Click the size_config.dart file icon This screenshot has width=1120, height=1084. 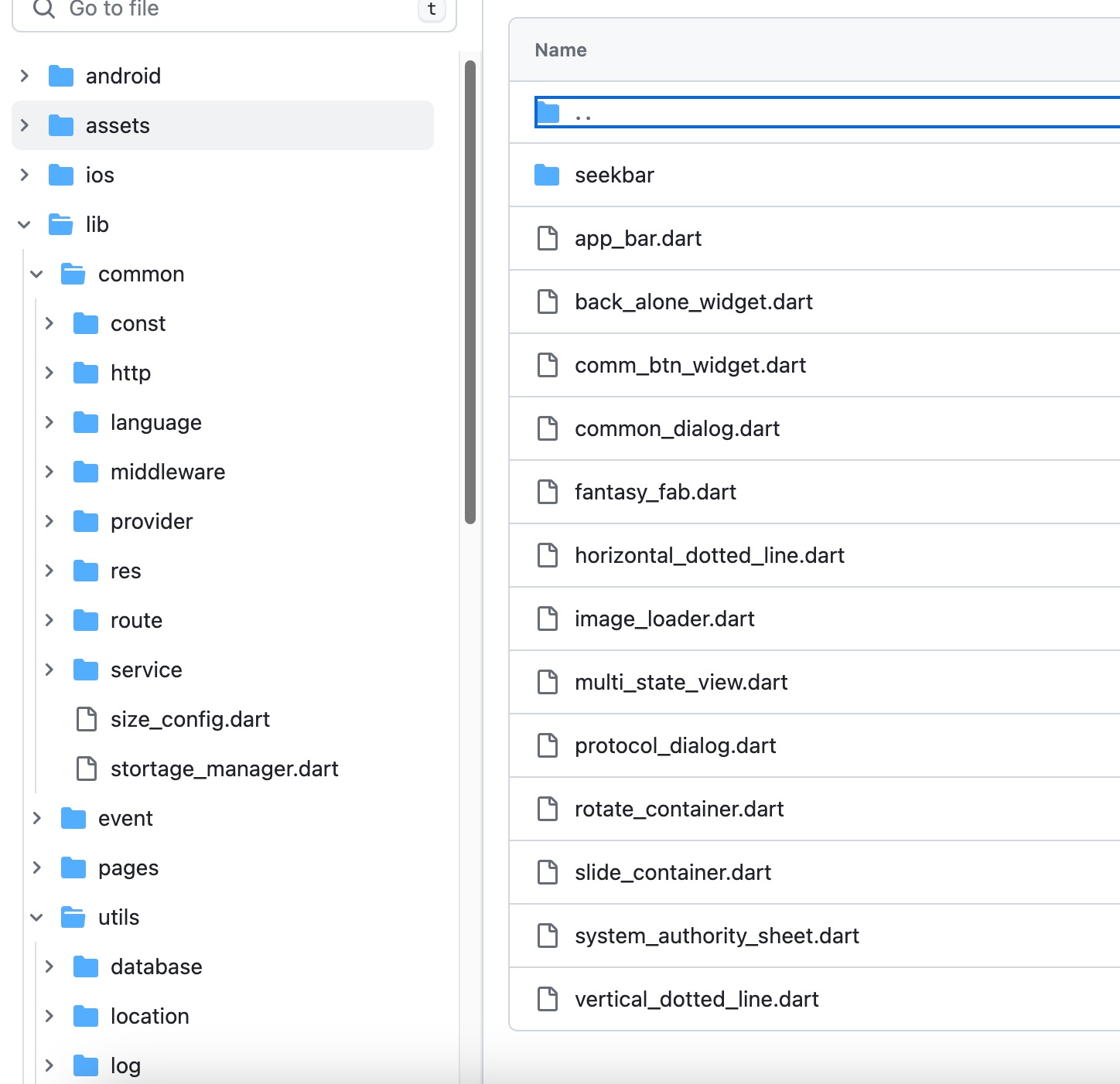tap(87, 719)
